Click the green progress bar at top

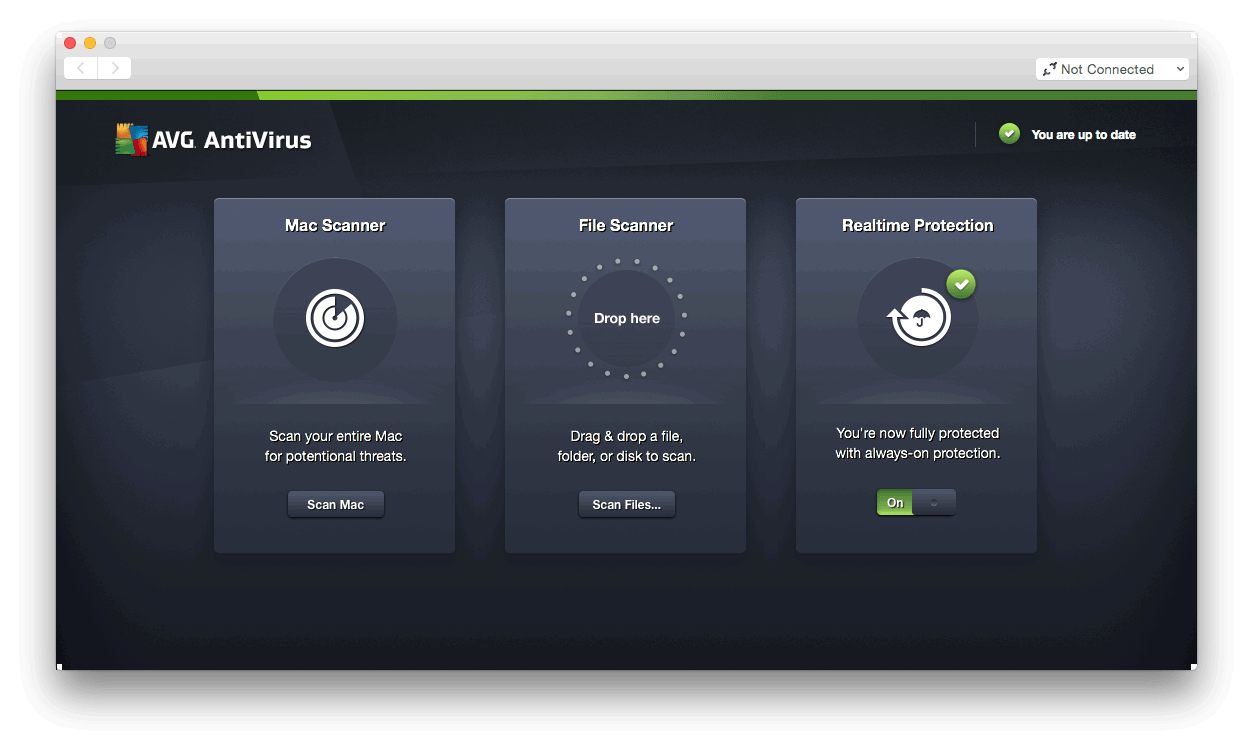click(x=626, y=95)
